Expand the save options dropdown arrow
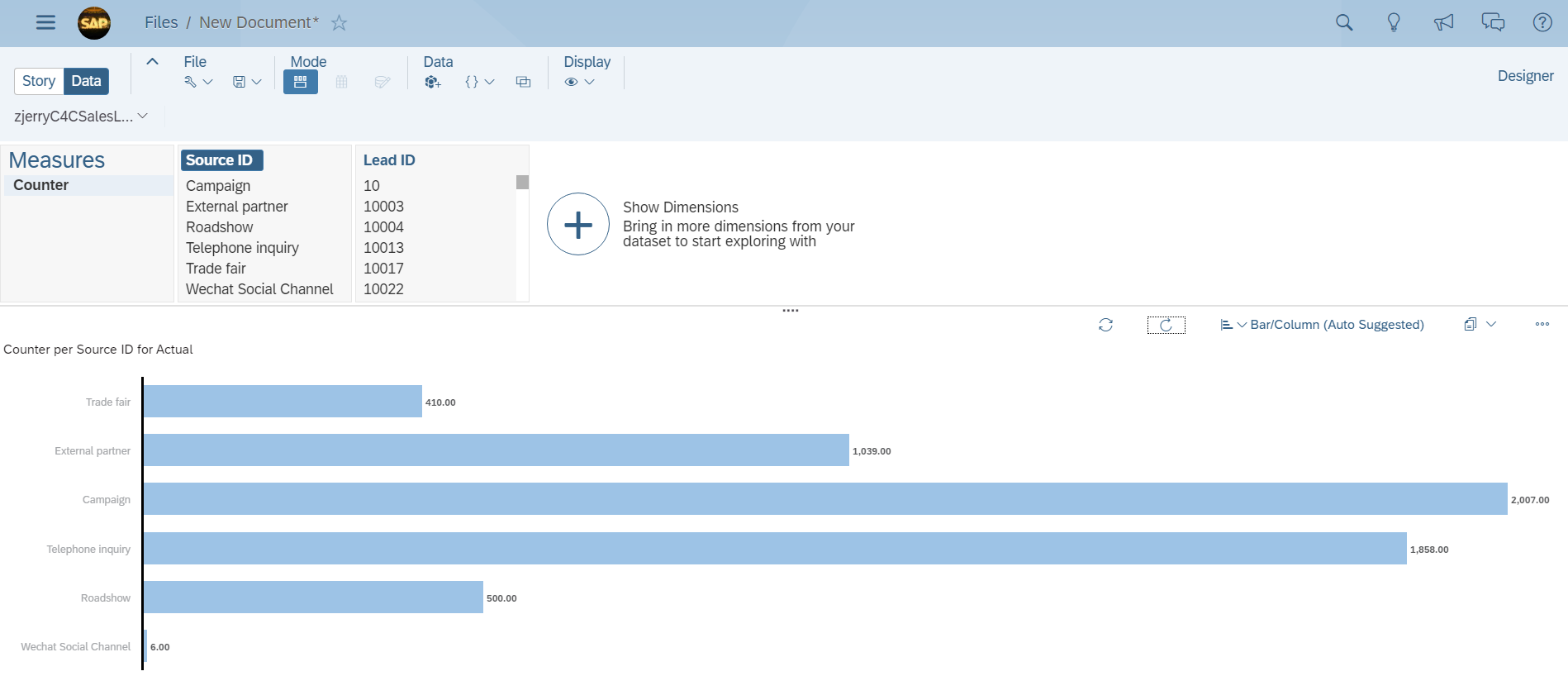This screenshot has height=676, width=1568. pyautogui.click(x=256, y=82)
